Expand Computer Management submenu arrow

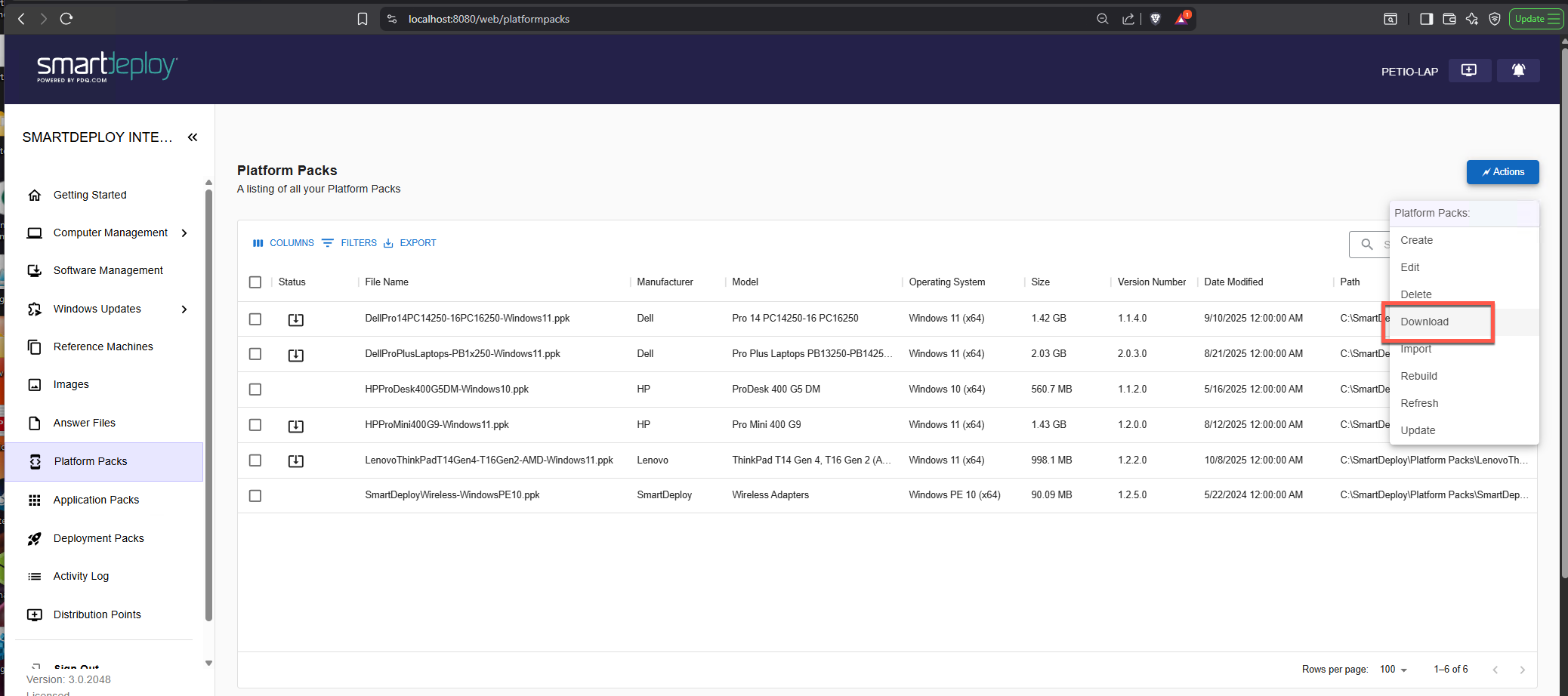(x=184, y=233)
